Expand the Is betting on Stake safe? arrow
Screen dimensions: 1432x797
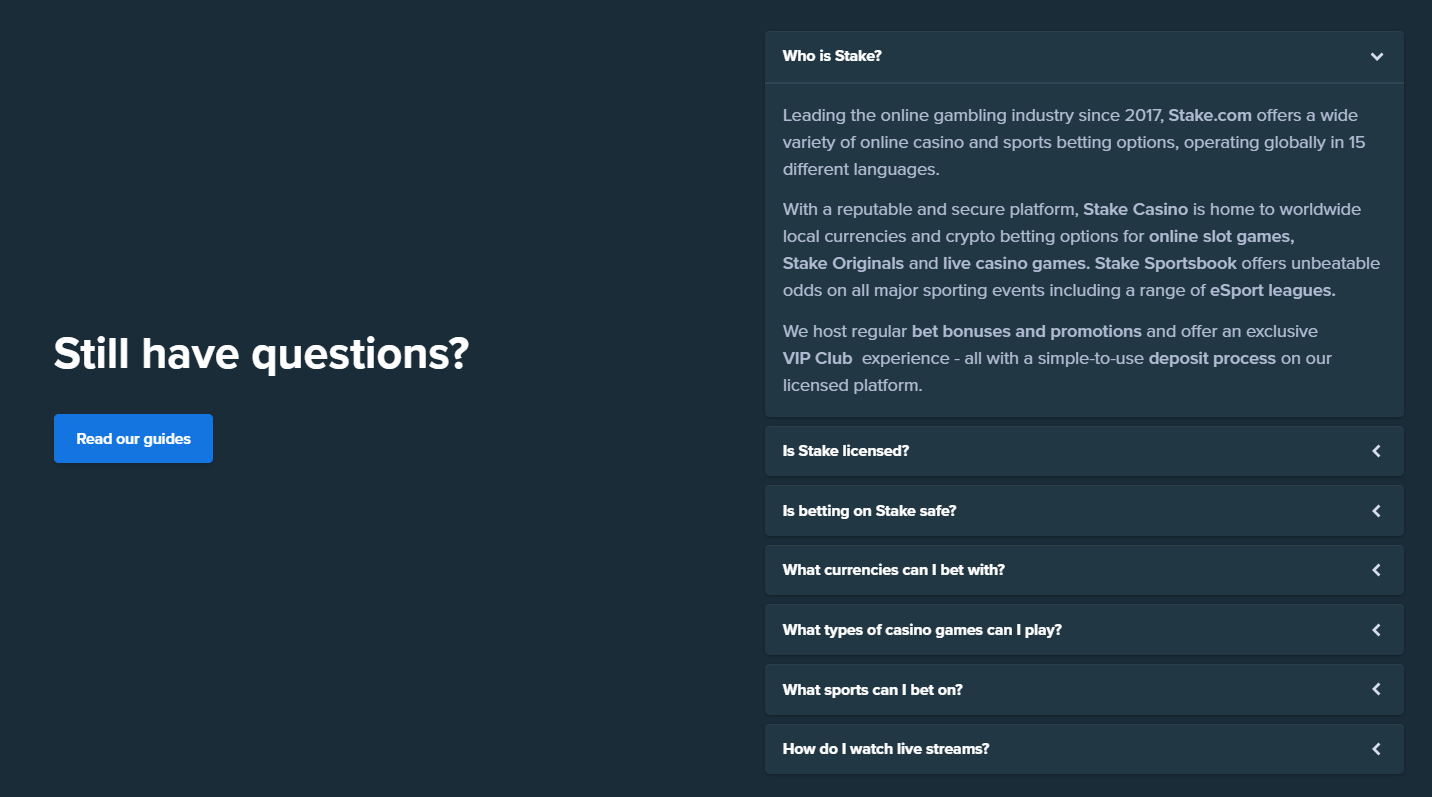point(1377,511)
